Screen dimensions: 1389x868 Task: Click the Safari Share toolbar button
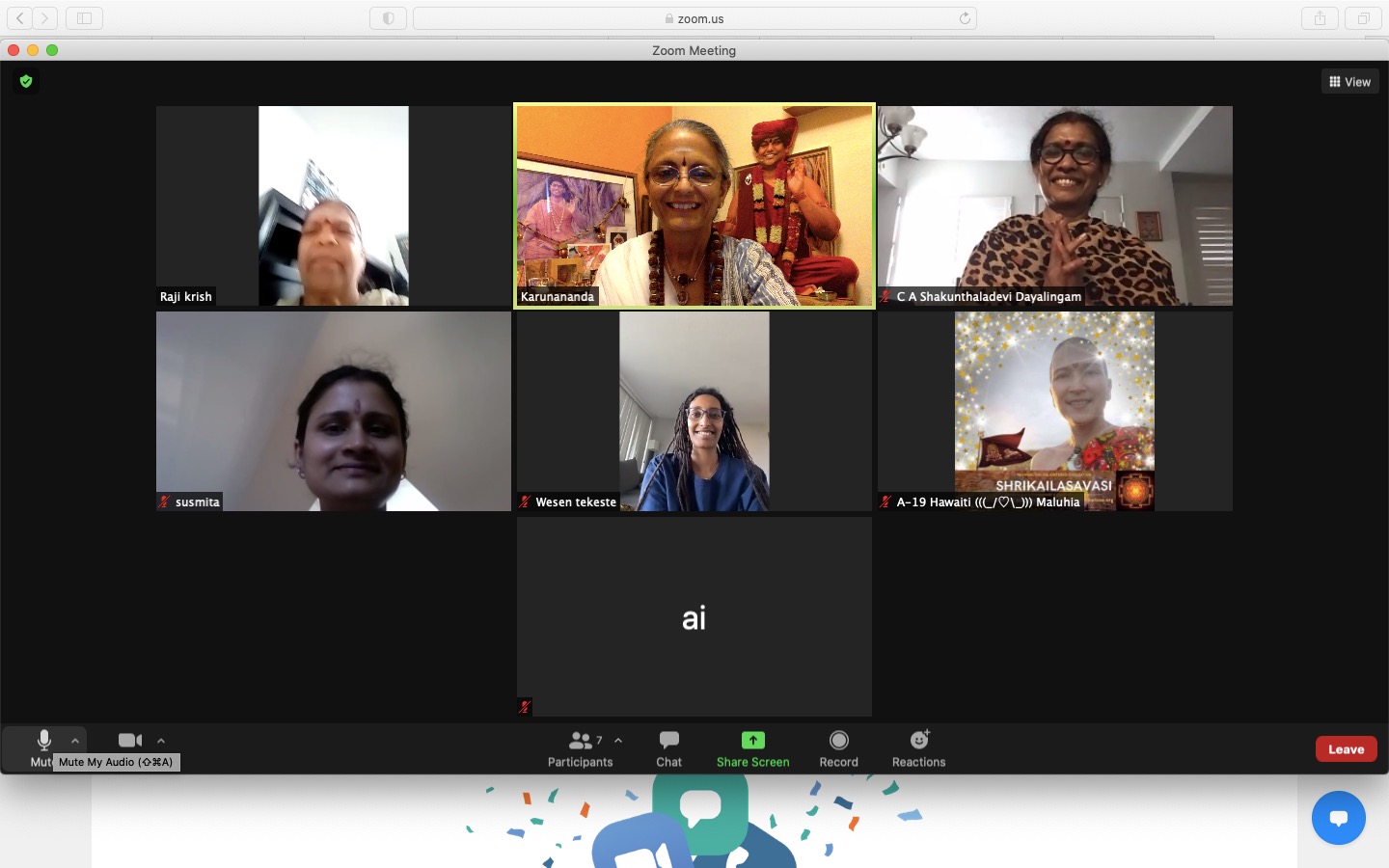coord(1320,18)
